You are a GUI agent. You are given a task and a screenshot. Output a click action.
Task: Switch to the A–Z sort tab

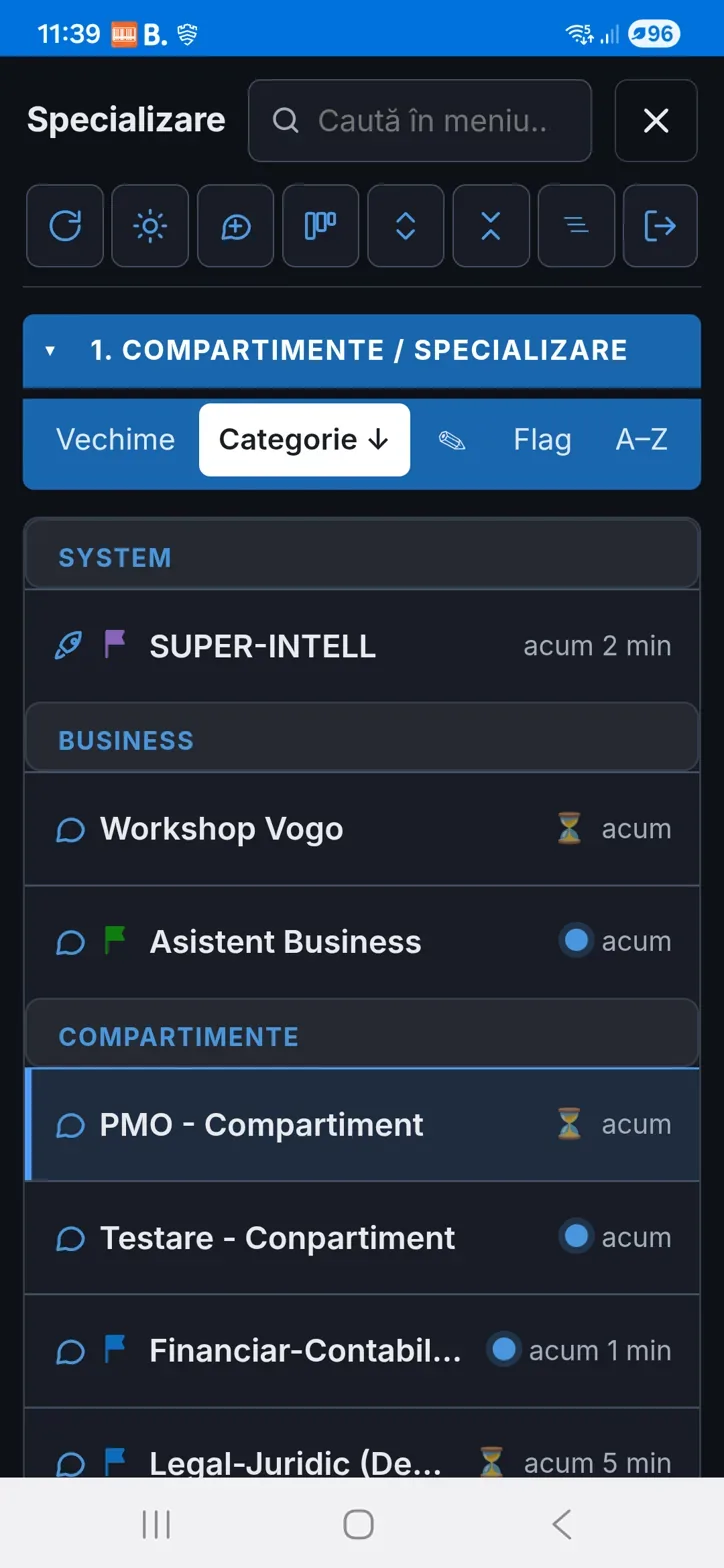pos(642,440)
